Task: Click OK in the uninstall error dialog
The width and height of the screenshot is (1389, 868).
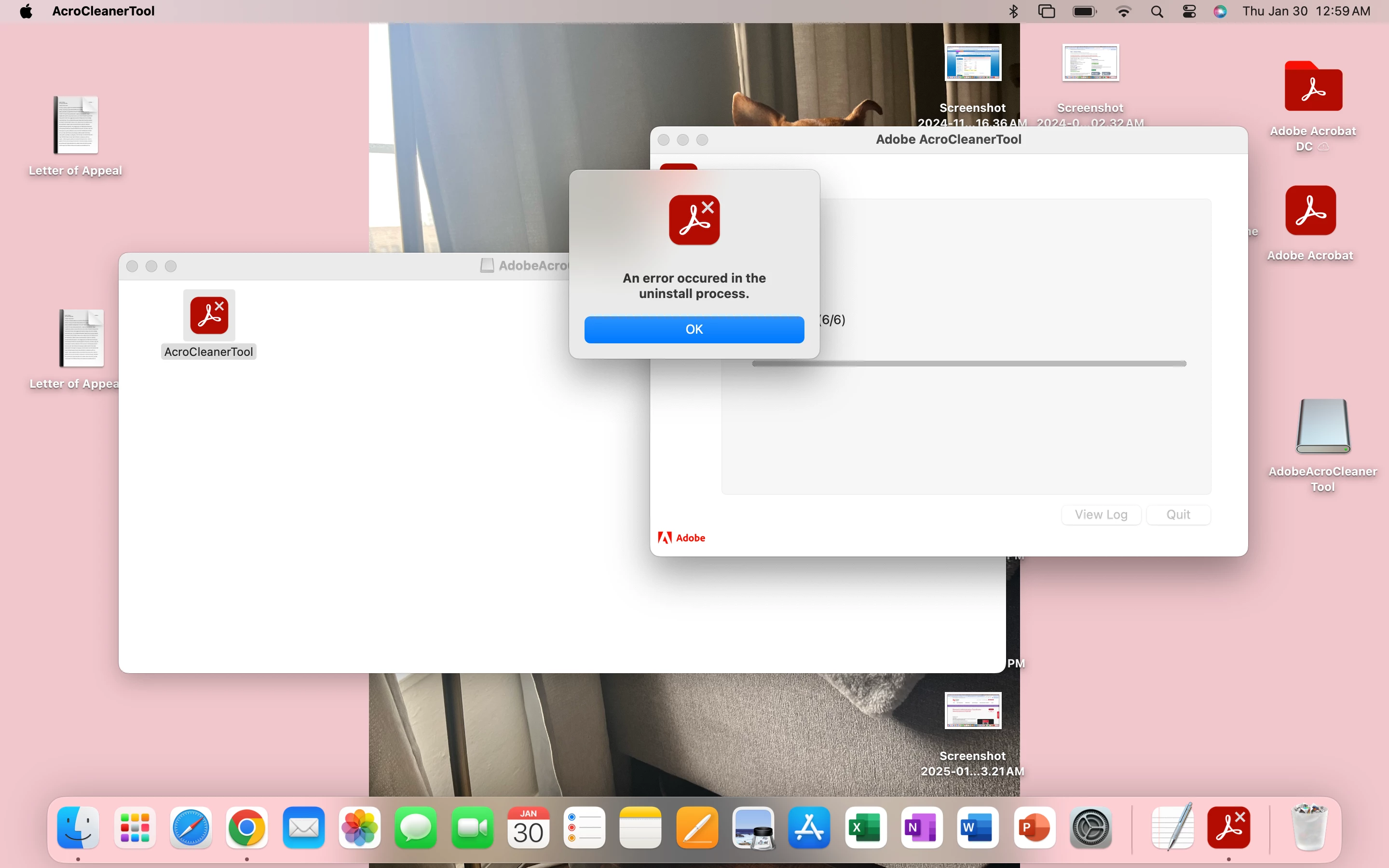Action: click(694, 329)
